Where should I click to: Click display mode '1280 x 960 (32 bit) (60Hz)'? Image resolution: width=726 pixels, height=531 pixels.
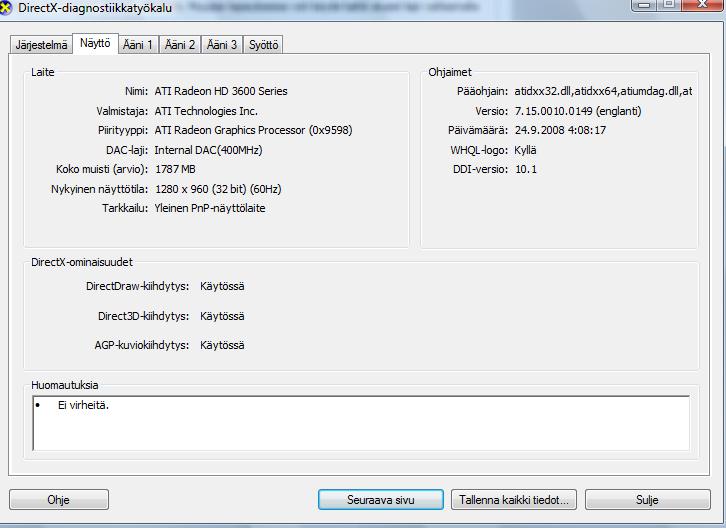coord(218,189)
